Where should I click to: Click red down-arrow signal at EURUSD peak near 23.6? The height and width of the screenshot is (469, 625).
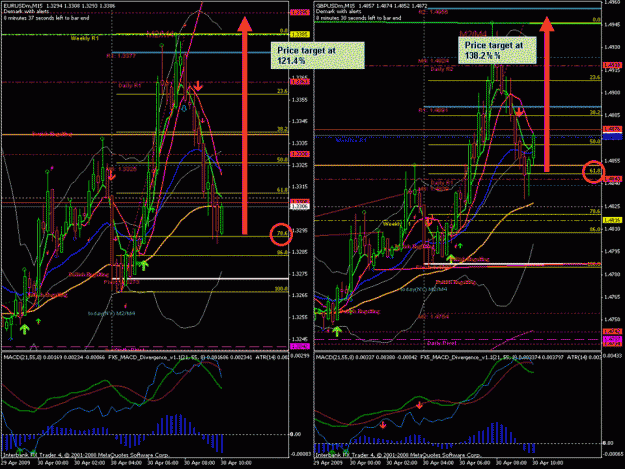[x=198, y=85]
